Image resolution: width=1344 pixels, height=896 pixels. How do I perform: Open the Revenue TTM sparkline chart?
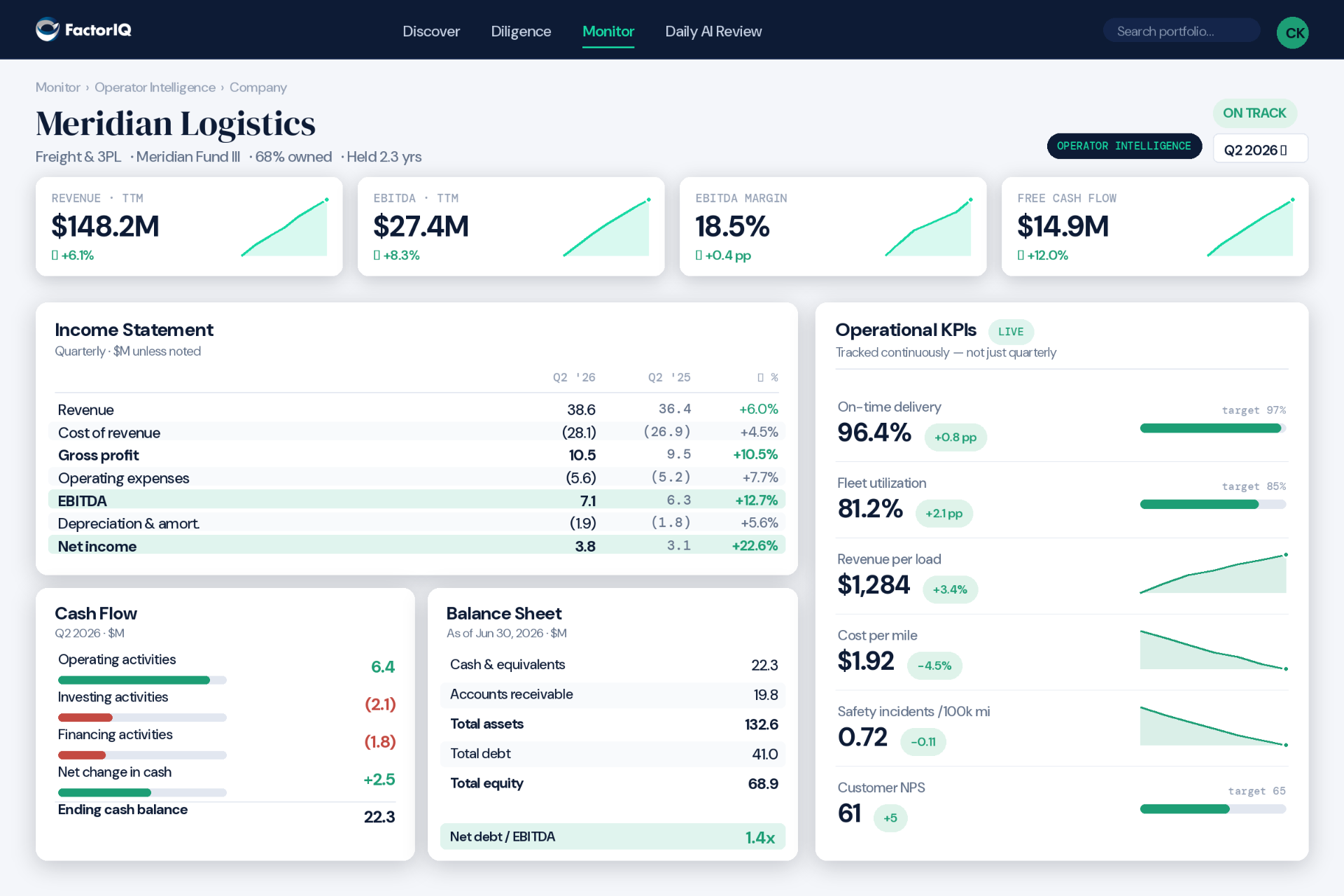click(x=284, y=227)
